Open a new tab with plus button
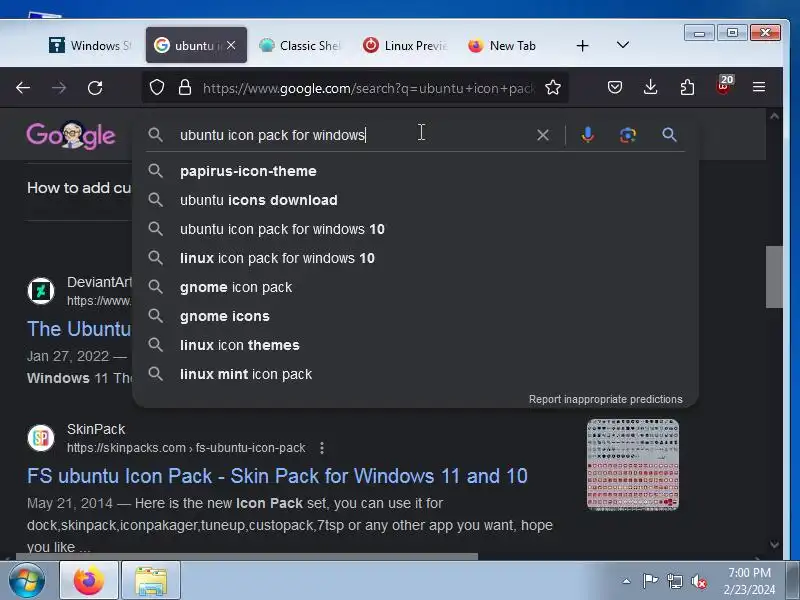Image resolution: width=800 pixels, height=600 pixels. tap(582, 46)
